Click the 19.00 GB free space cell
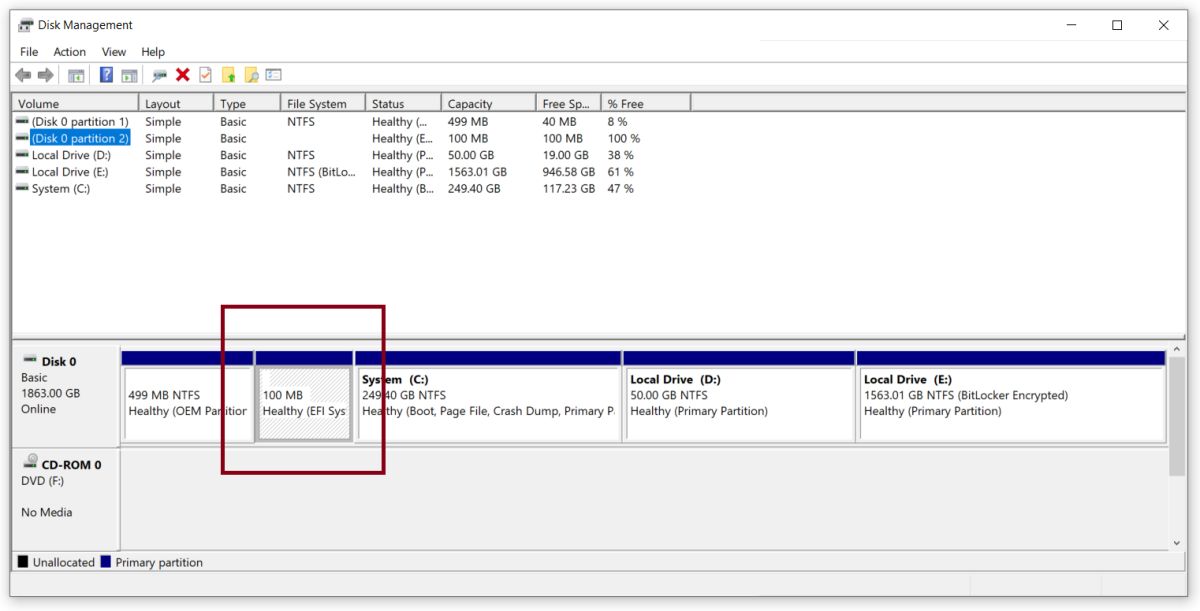 566,155
